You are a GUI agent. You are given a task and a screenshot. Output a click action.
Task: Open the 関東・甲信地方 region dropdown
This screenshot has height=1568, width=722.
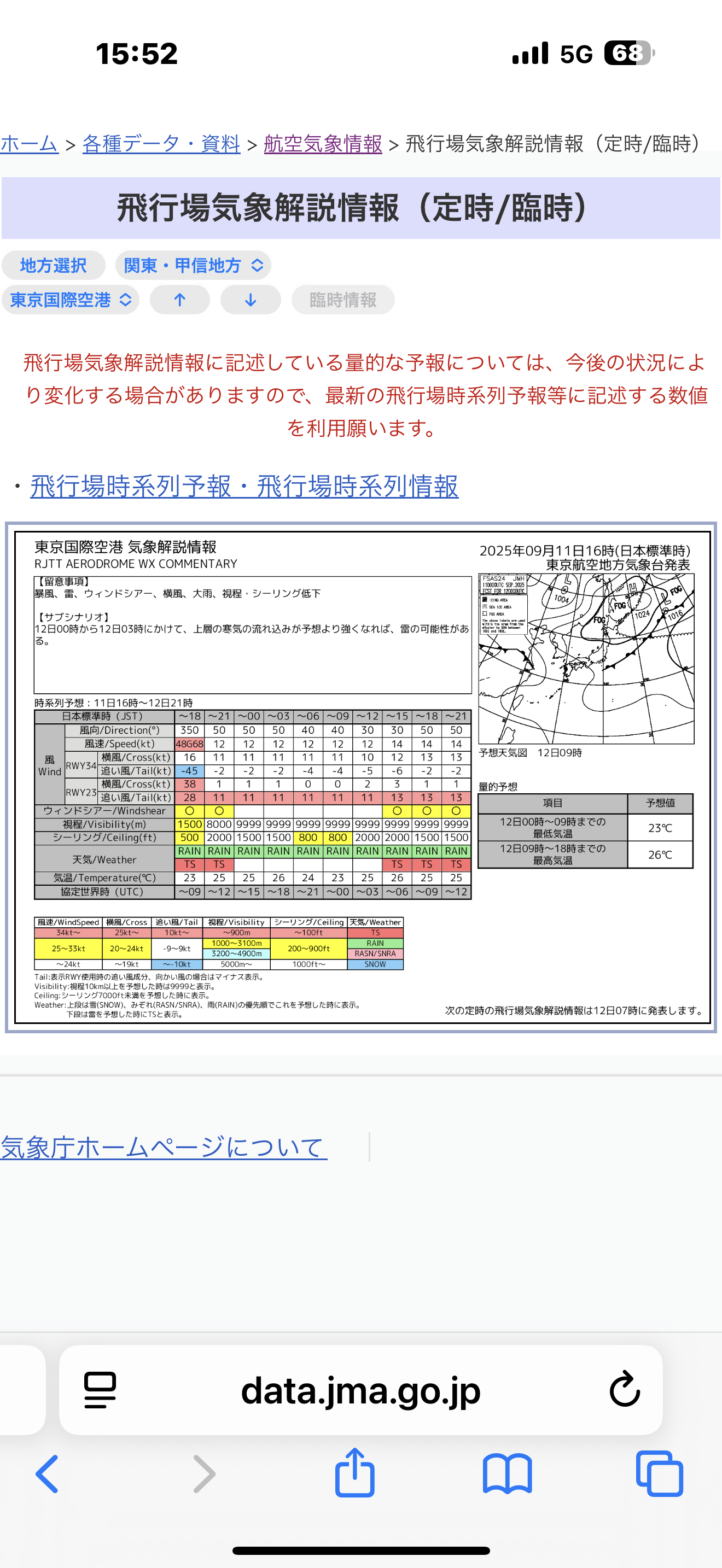point(193,265)
